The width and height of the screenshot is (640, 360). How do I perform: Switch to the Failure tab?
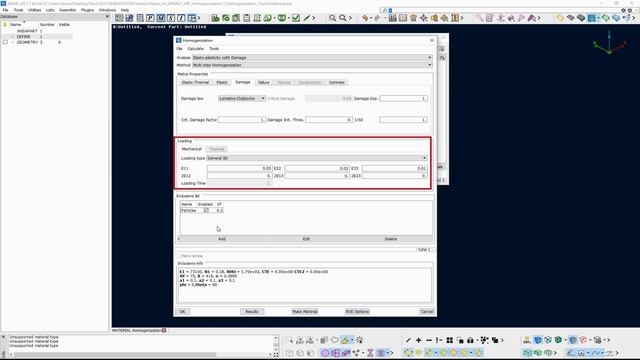(x=264, y=82)
